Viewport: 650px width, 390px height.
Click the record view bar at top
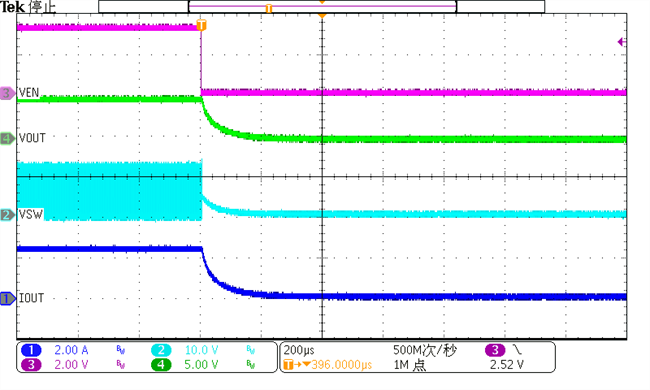tap(322, 7)
